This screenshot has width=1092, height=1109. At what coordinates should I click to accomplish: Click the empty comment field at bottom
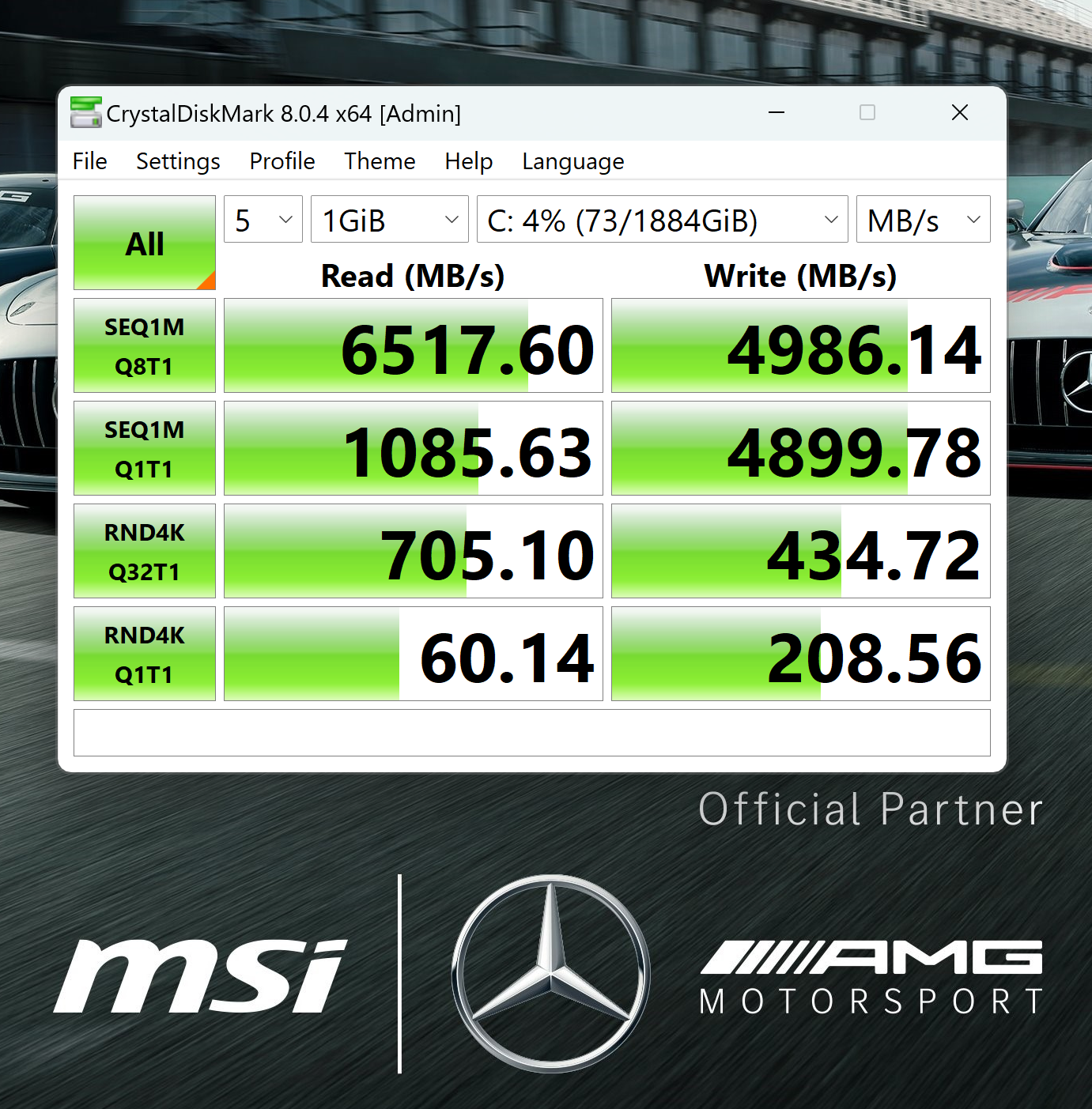tap(532, 733)
